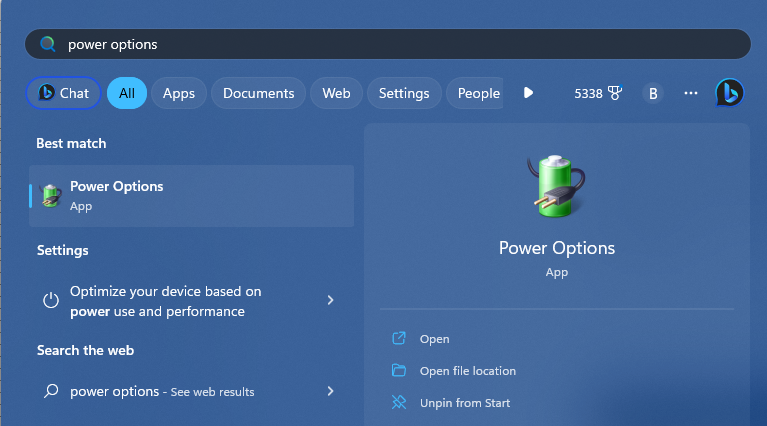Switch to the Apps filter tab

click(179, 93)
